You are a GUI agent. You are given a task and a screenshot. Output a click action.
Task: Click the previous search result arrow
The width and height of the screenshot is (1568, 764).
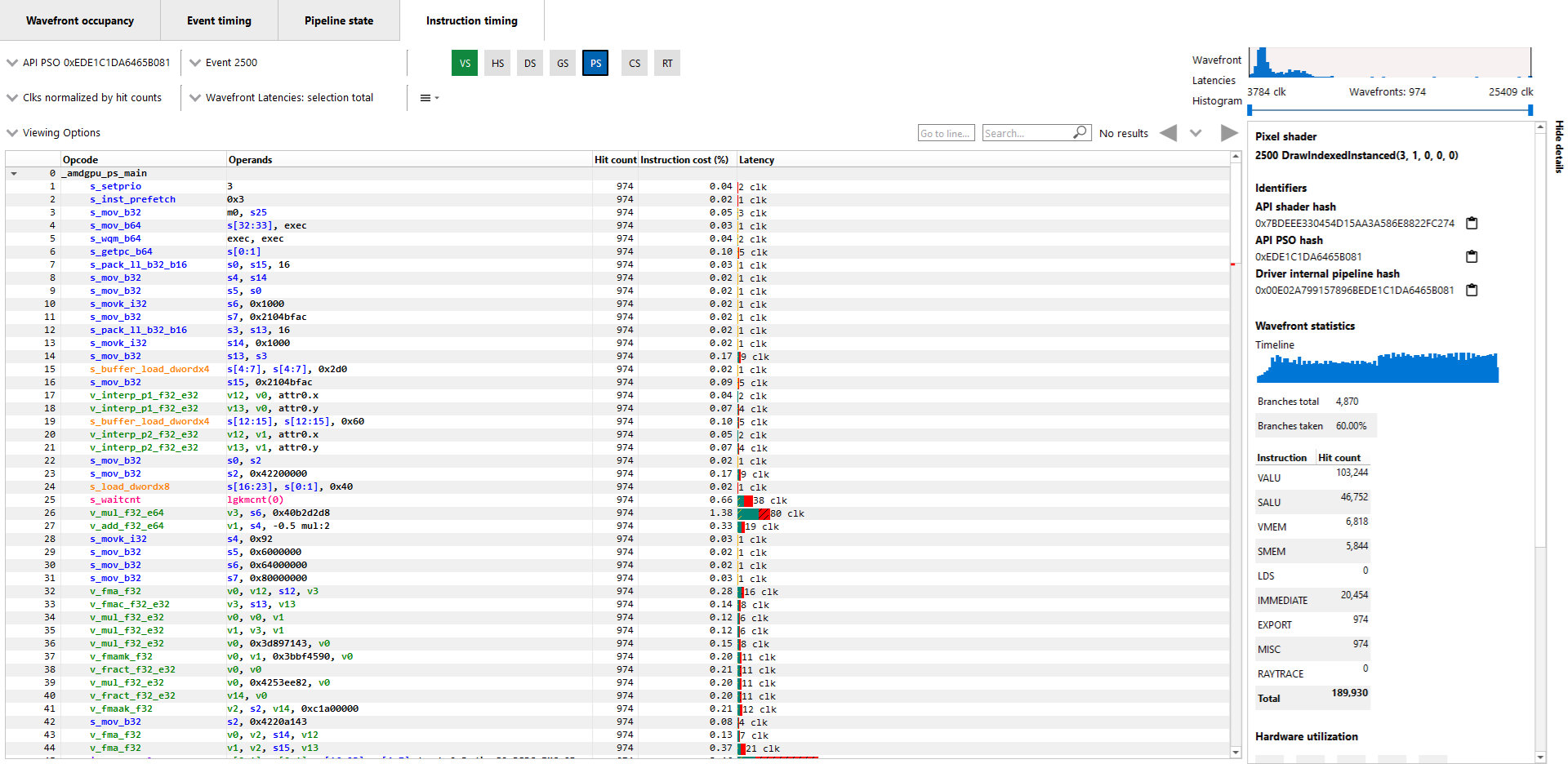point(1168,132)
